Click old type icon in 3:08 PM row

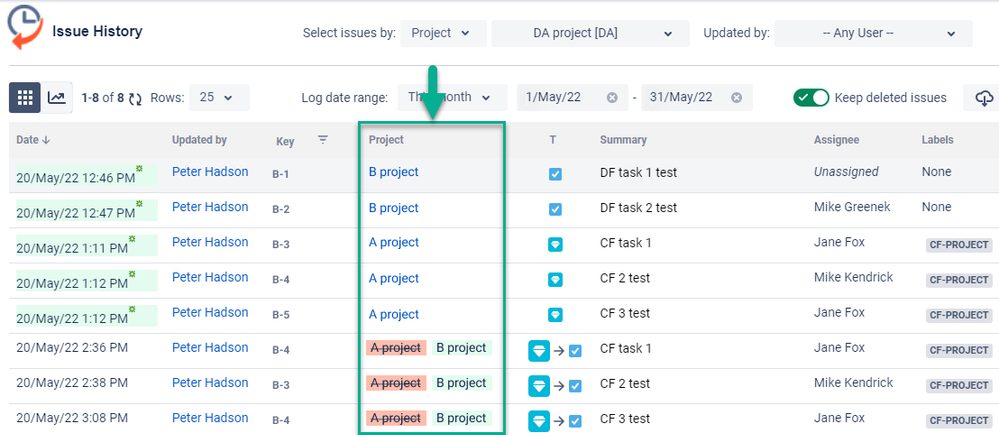pos(539,420)
